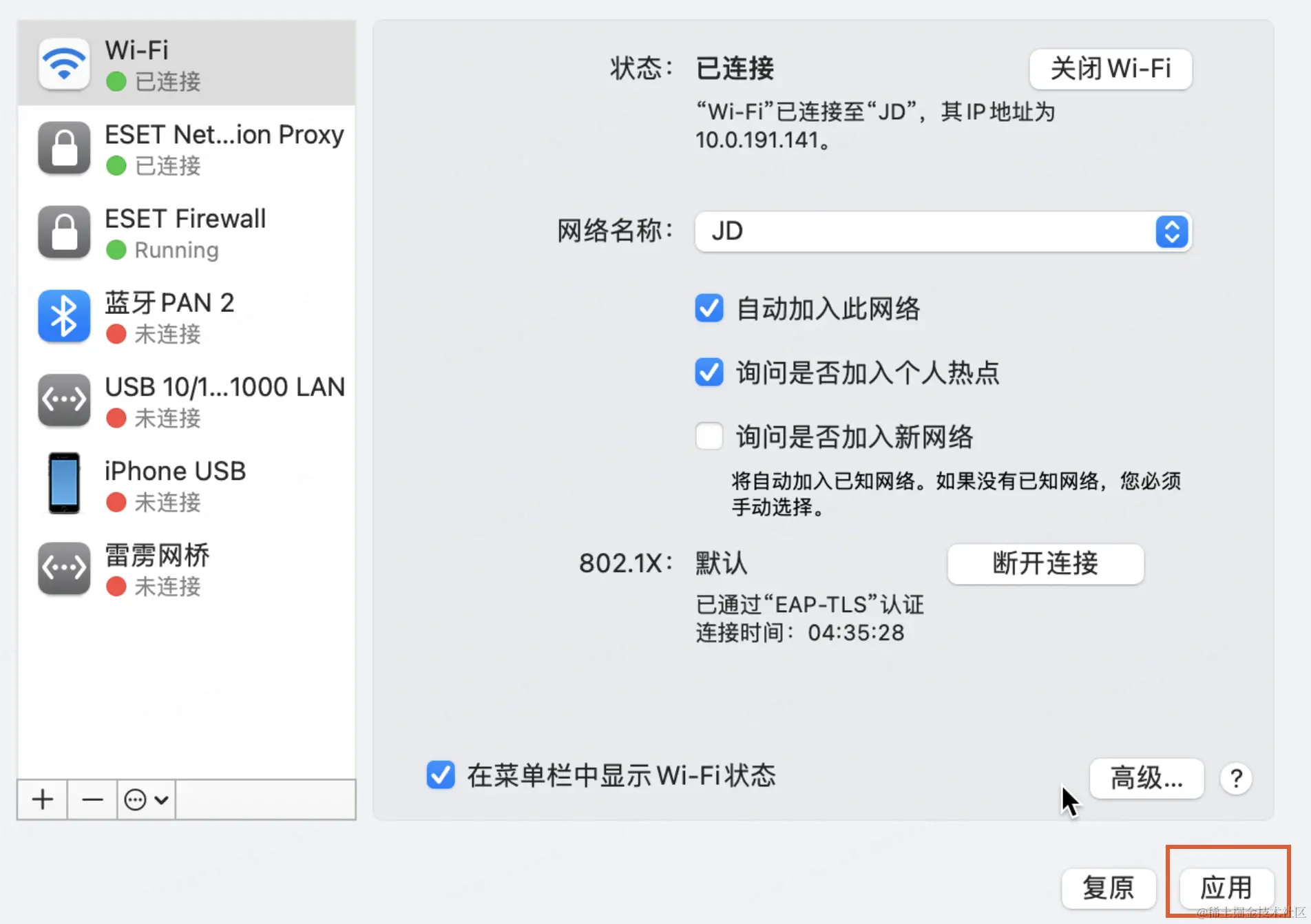Open 高级... advanced settings

point(1146,779)
